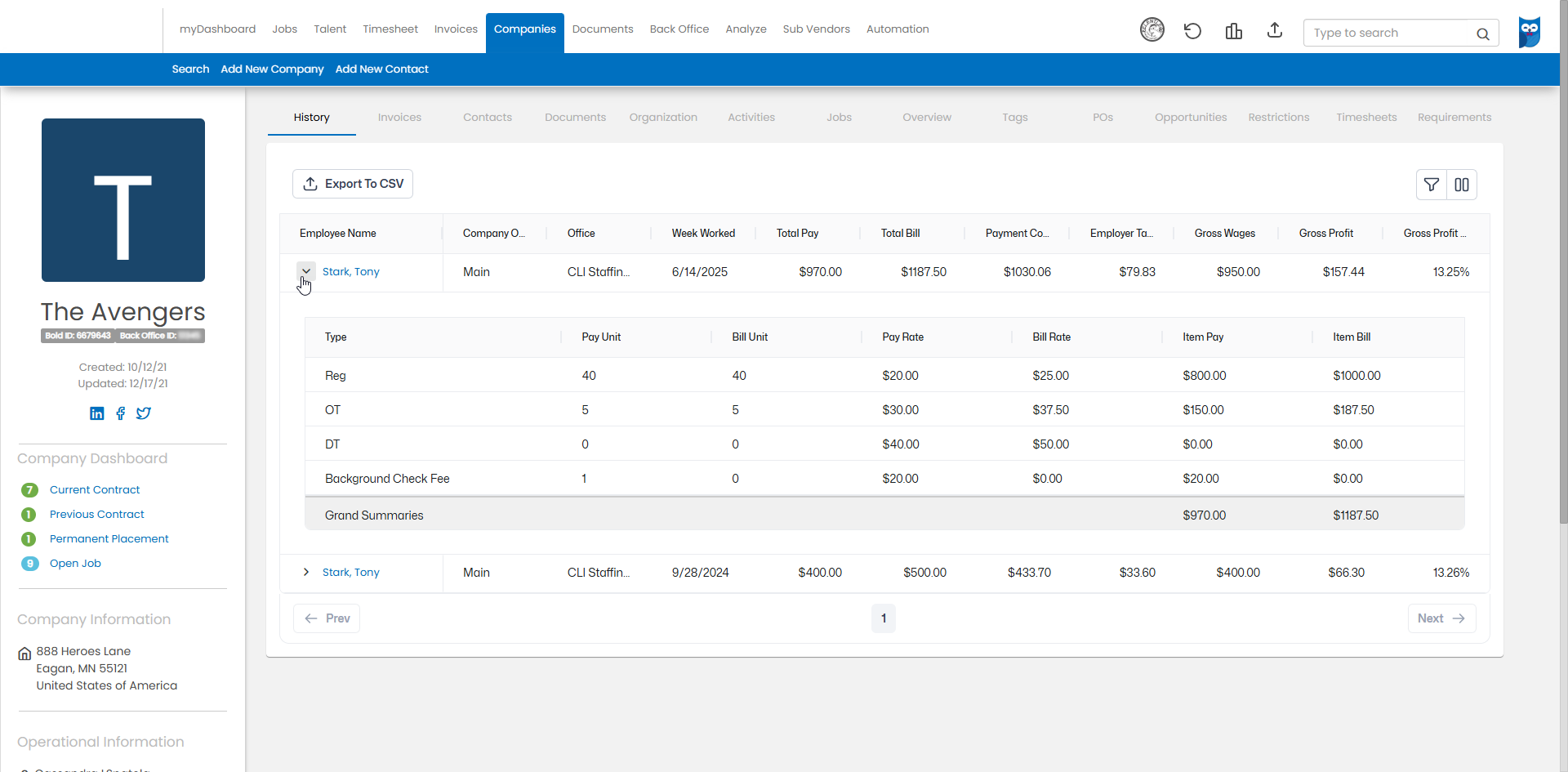Expand the Stark, Tony 9/28/2024 row
This screenshot has height=772, width=1568.
pos(306,572)
